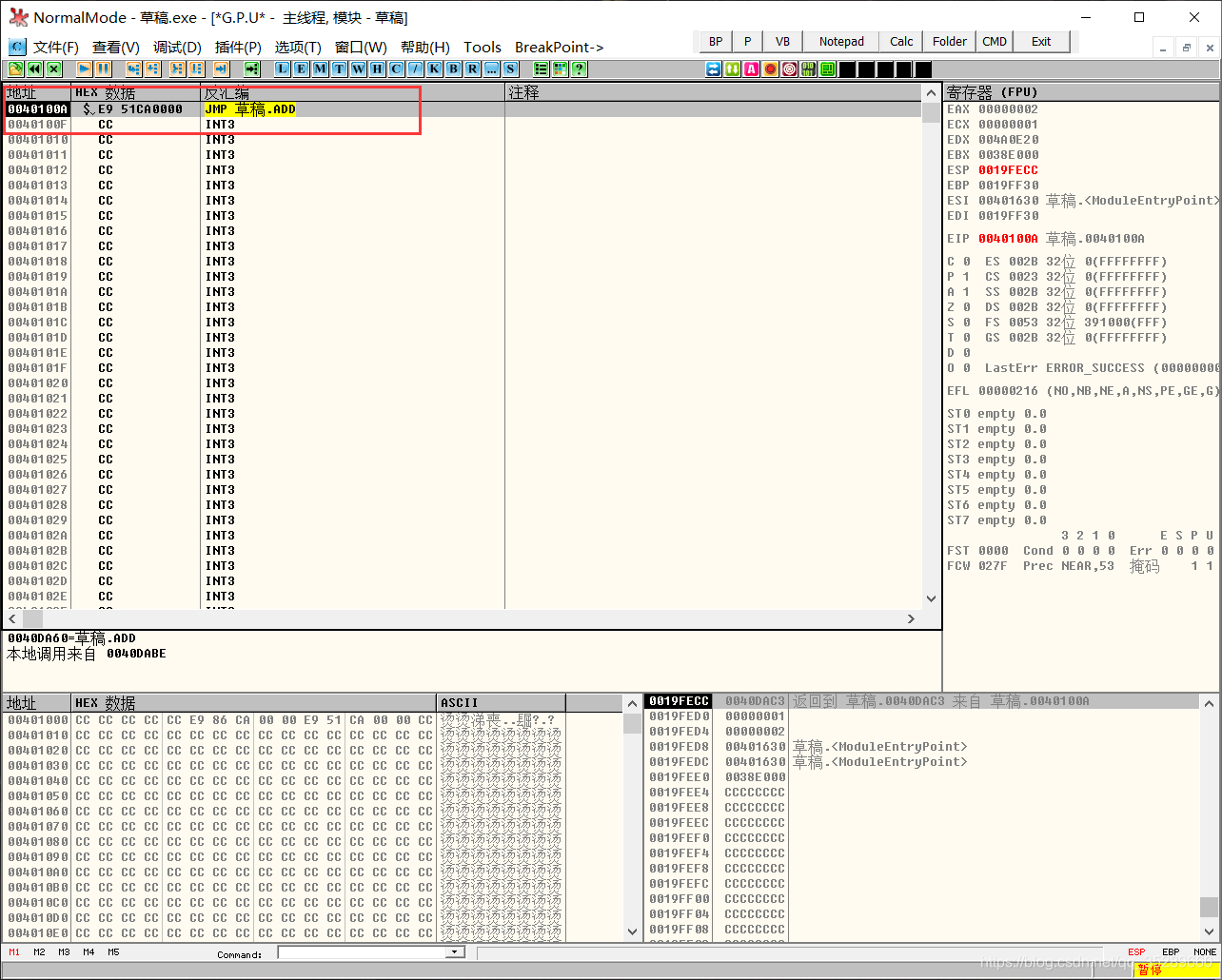This screenshot has width=1222, height=980.
Task: Click the VB button
Action: click(782, 42)
